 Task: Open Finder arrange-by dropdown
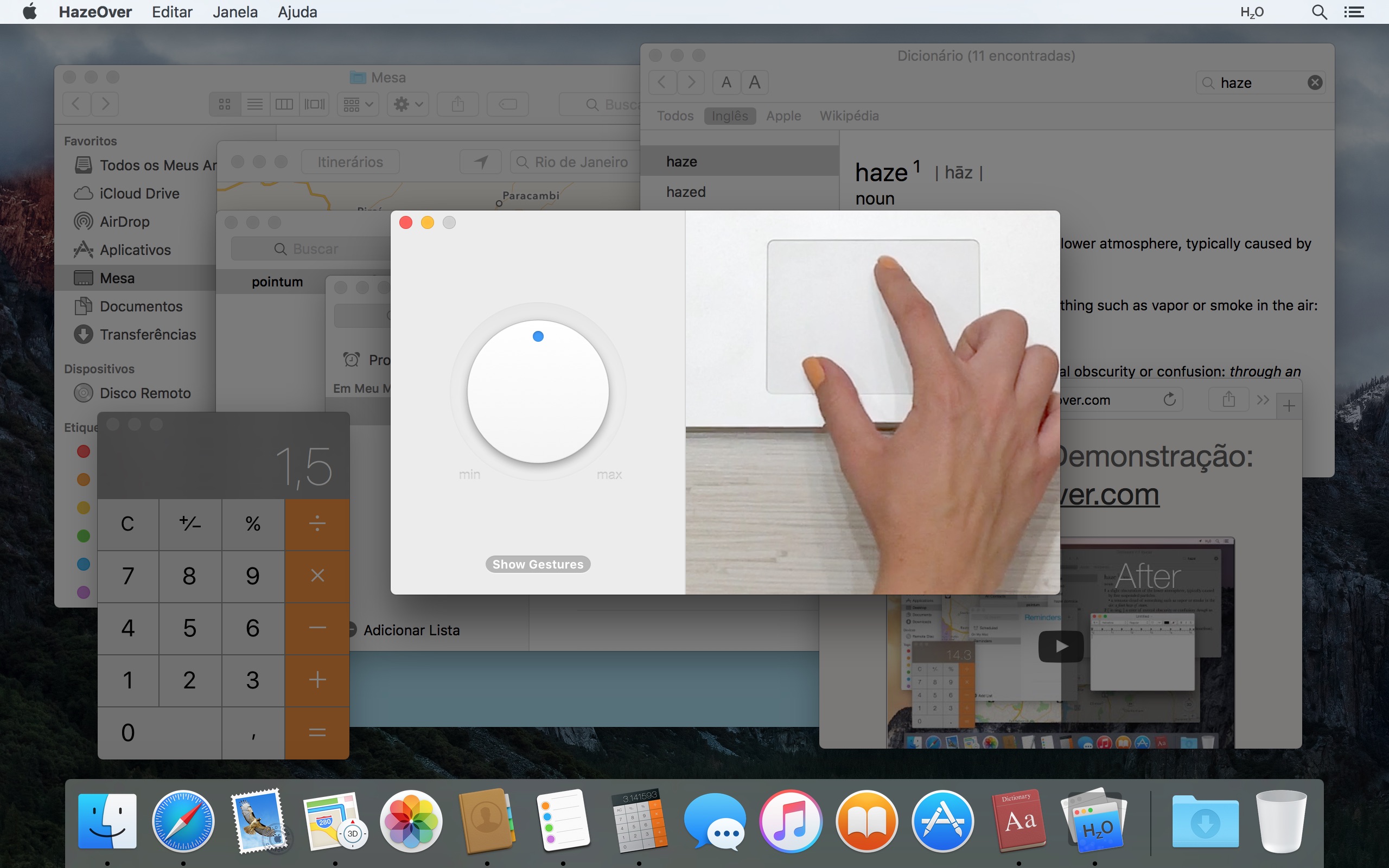[x=358, y=104]
